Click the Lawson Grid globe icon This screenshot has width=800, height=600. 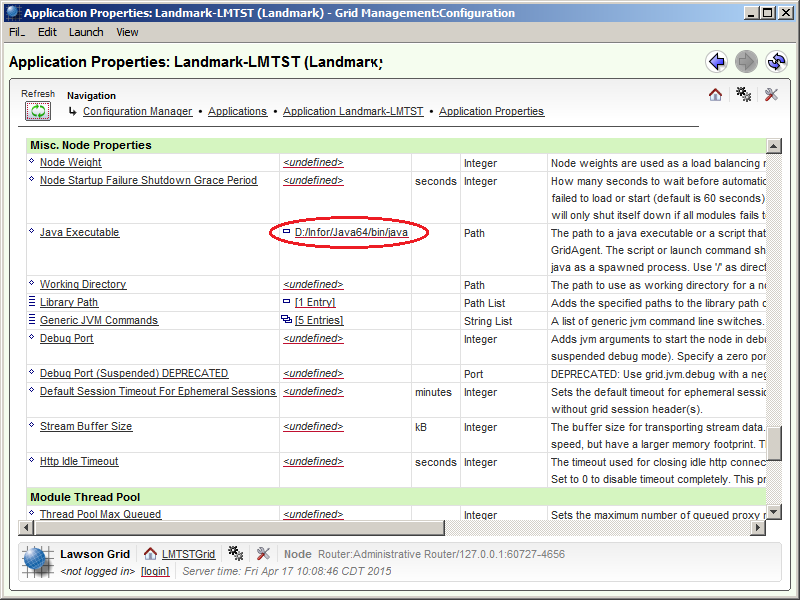[x=37, y=562]
